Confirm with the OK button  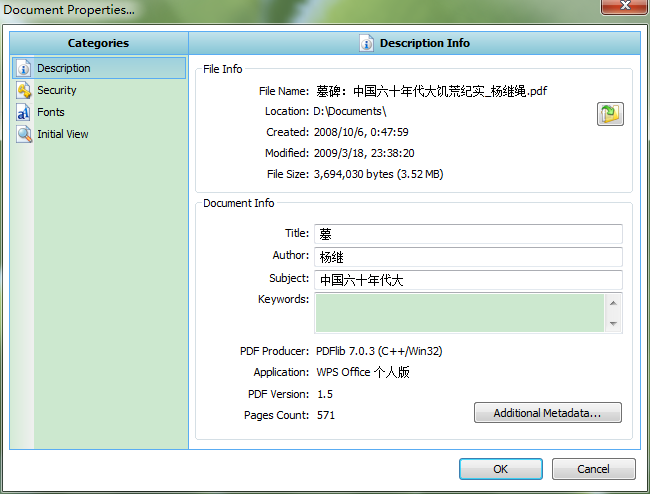(500, 469)
